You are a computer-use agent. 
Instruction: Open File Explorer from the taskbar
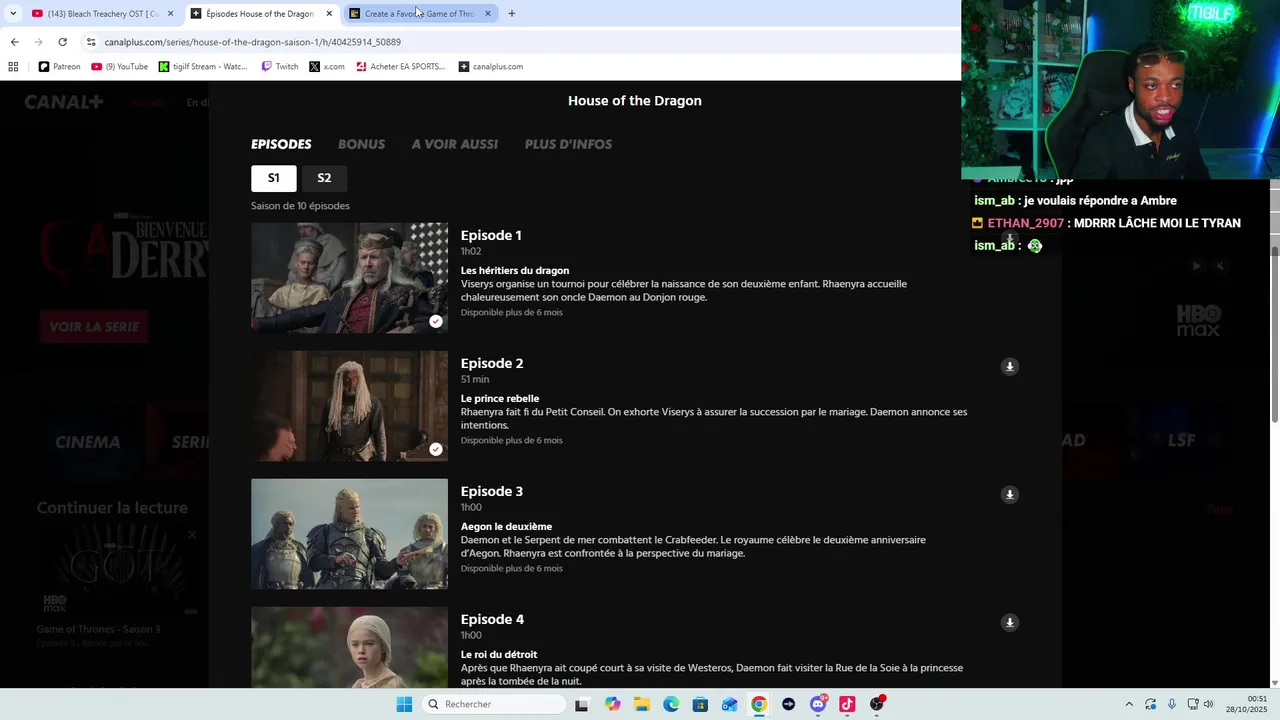(x=641, y=704)
